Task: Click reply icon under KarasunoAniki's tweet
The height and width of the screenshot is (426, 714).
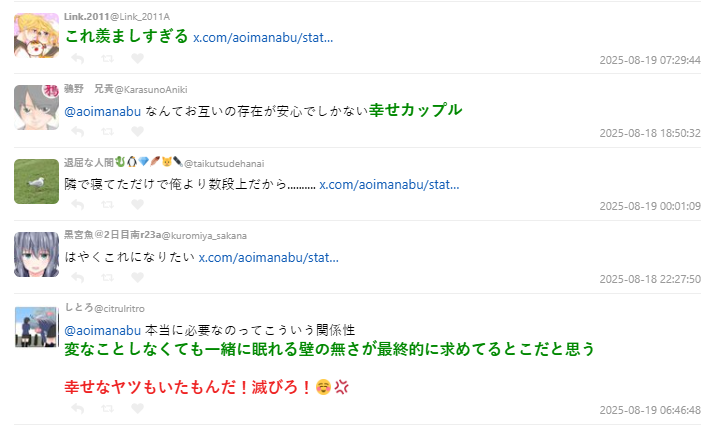Action: point(78,132)
